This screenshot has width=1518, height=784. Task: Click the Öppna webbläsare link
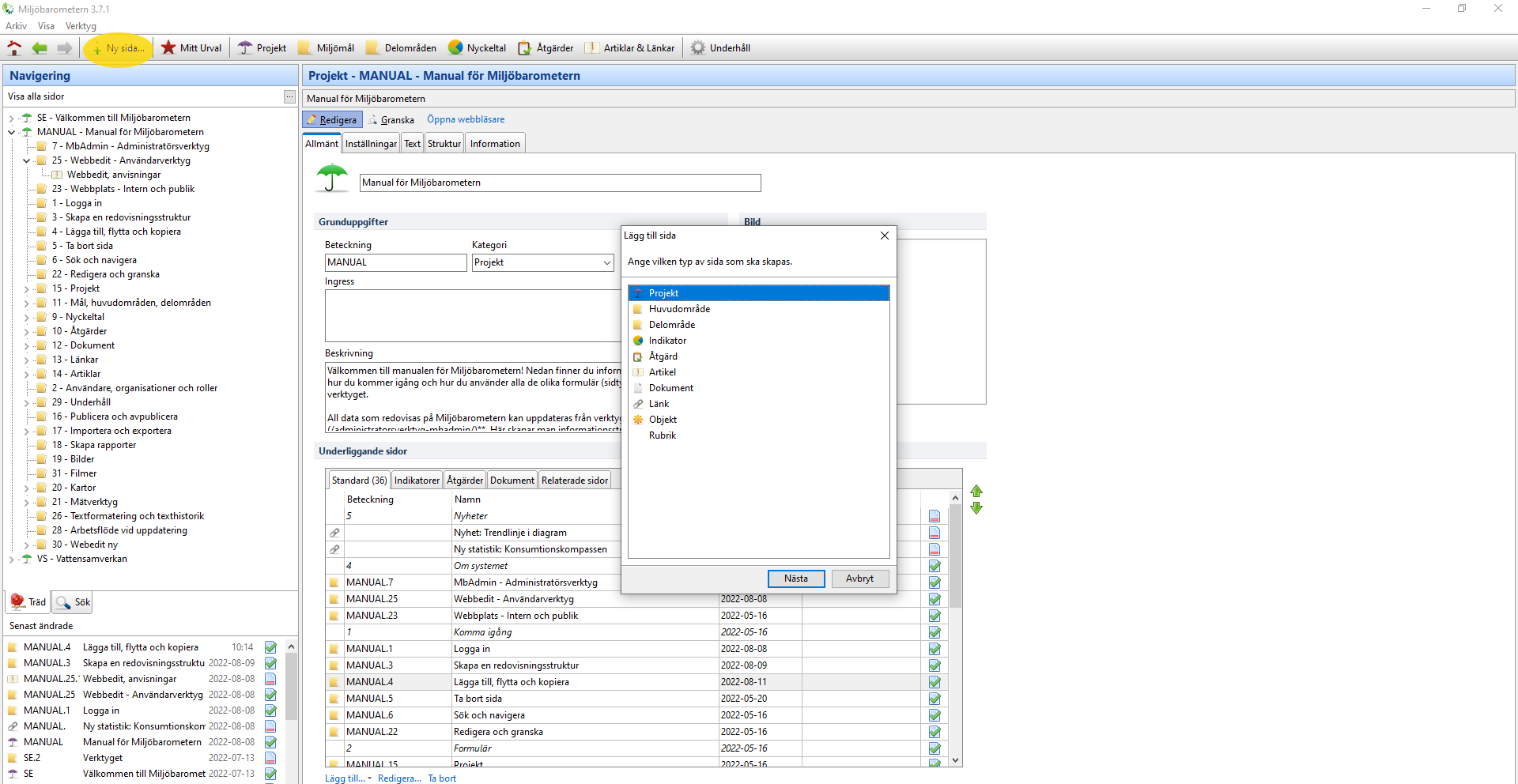pyautogui.click(x=465, y=119)
